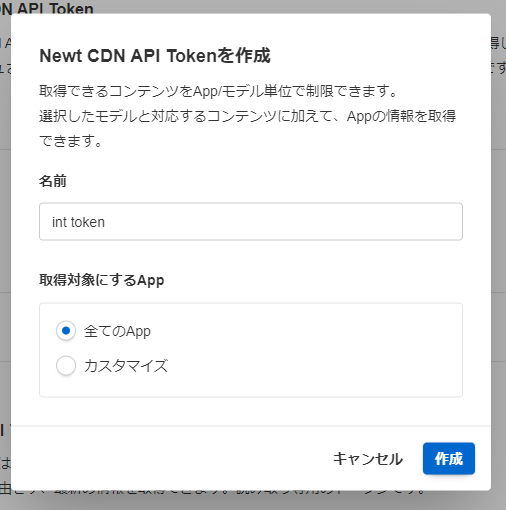506x510 pixels.
Task: Click the 取得対象にするApp section heading
Action: click(x=102, y=280)
